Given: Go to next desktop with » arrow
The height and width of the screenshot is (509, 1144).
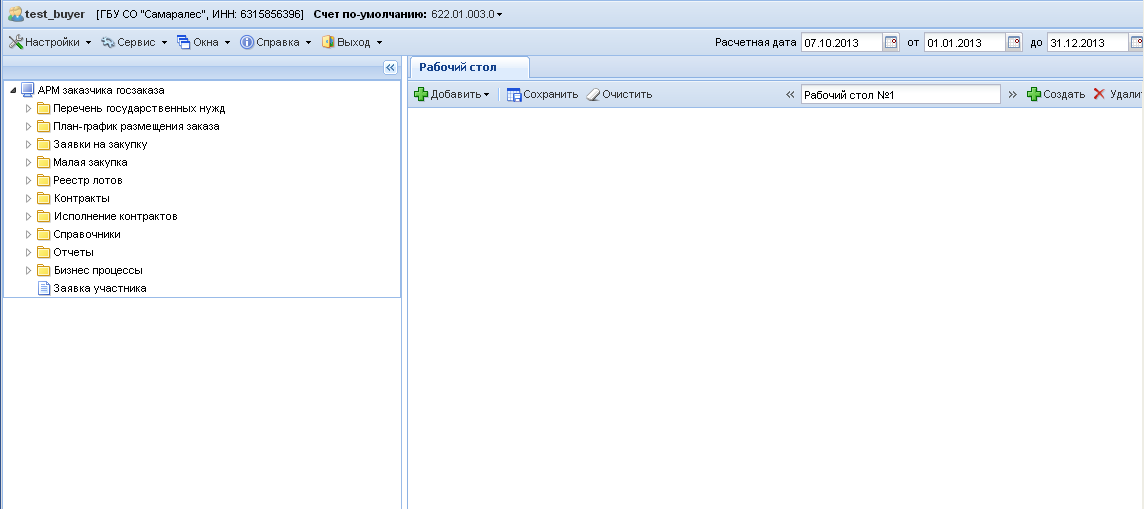Looking at the screenshot, I should pyautogui.click(x=1012, y=94).
